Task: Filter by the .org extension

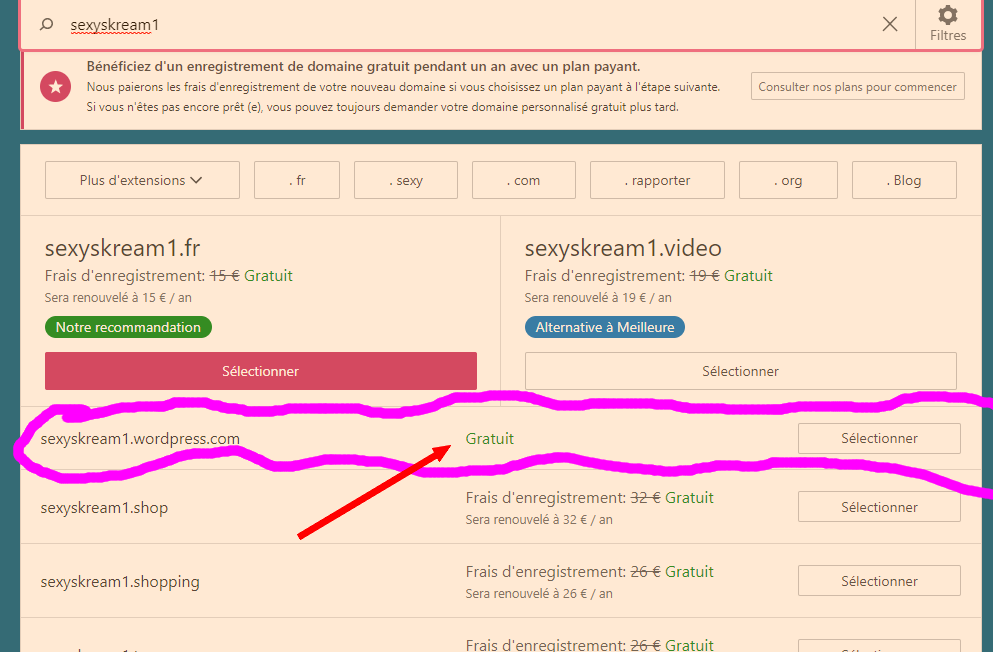Action: pyautogui.click(x=788, y=180)
